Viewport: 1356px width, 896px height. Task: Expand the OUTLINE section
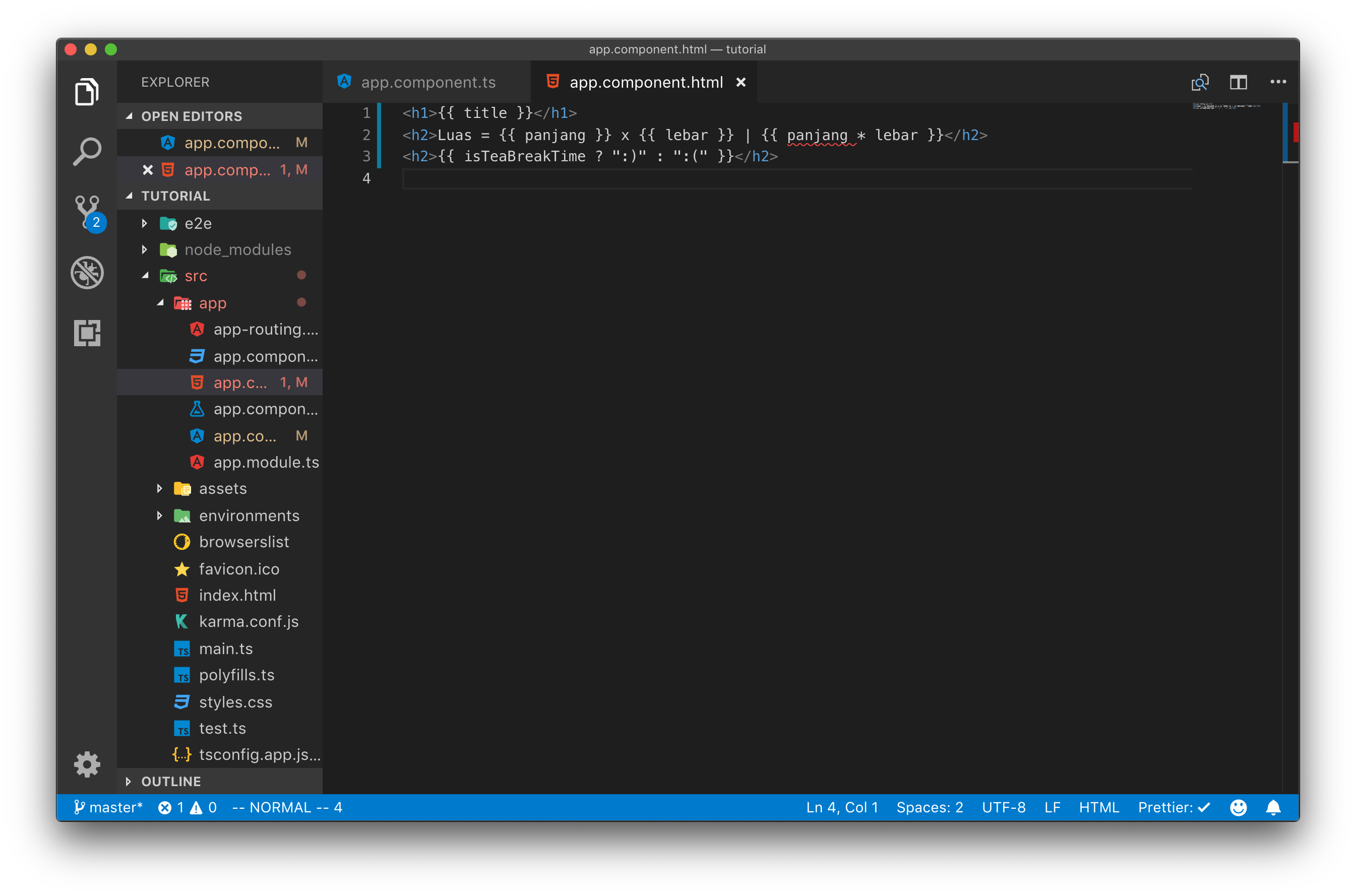(x=220, y=781)
